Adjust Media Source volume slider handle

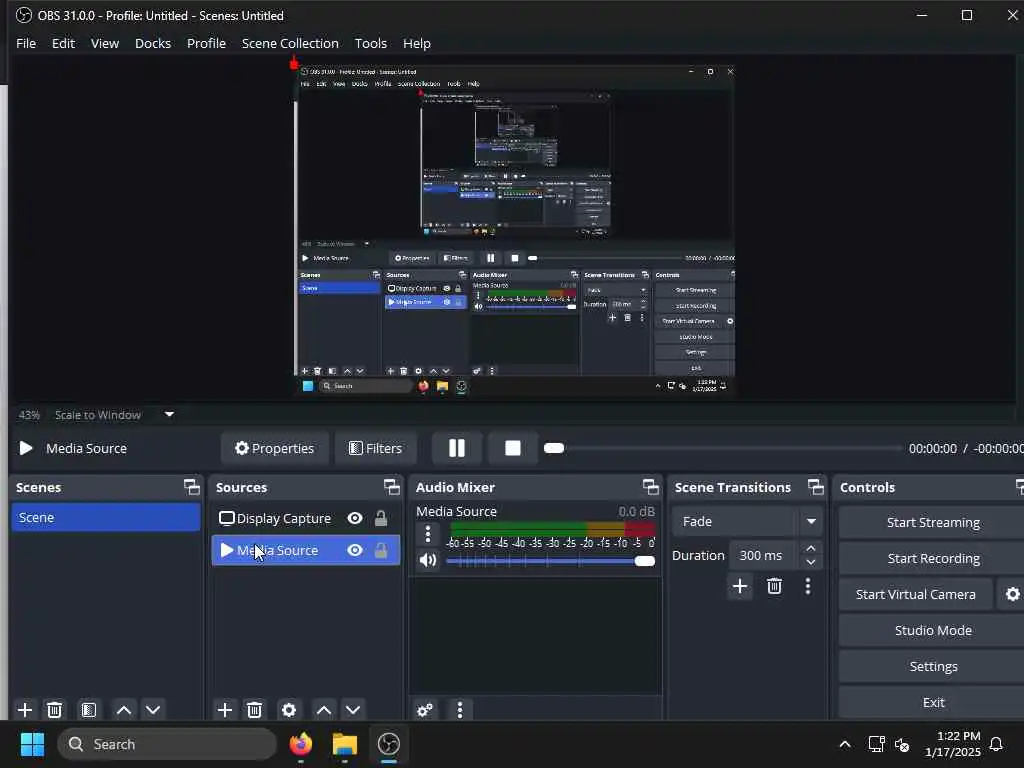pyautogui.click(x=645, y=561)
